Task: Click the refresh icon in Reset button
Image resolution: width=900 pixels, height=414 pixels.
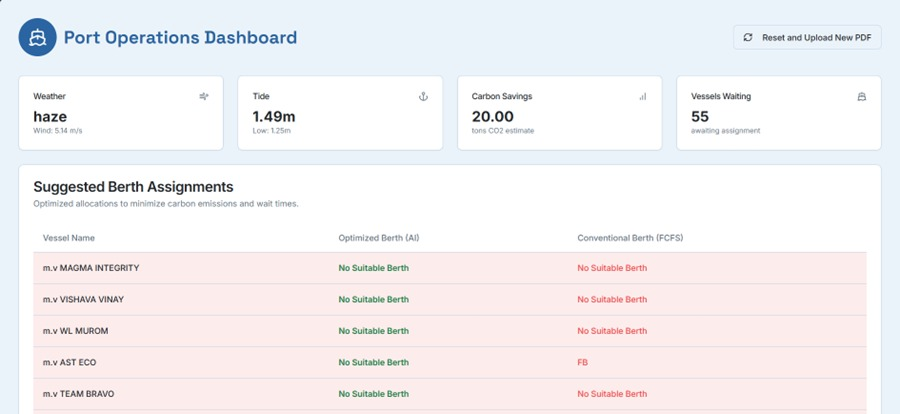Action: (747, 38)
